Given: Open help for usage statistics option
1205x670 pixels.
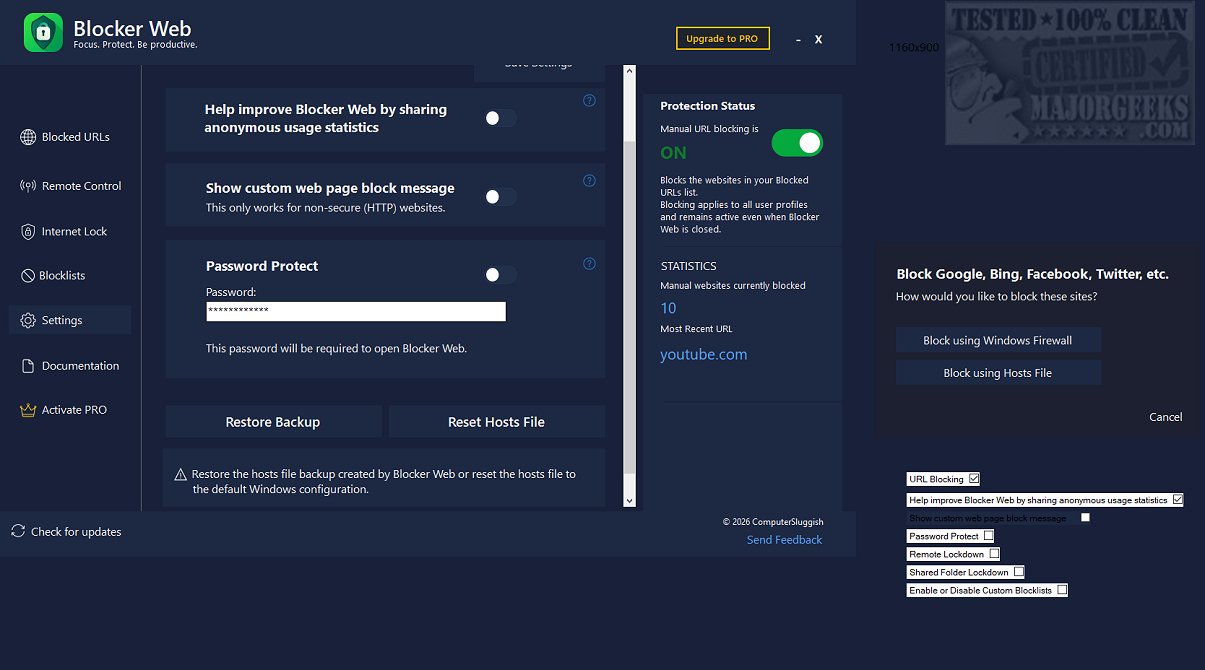Looking at the screenshot, I should 589,100.
